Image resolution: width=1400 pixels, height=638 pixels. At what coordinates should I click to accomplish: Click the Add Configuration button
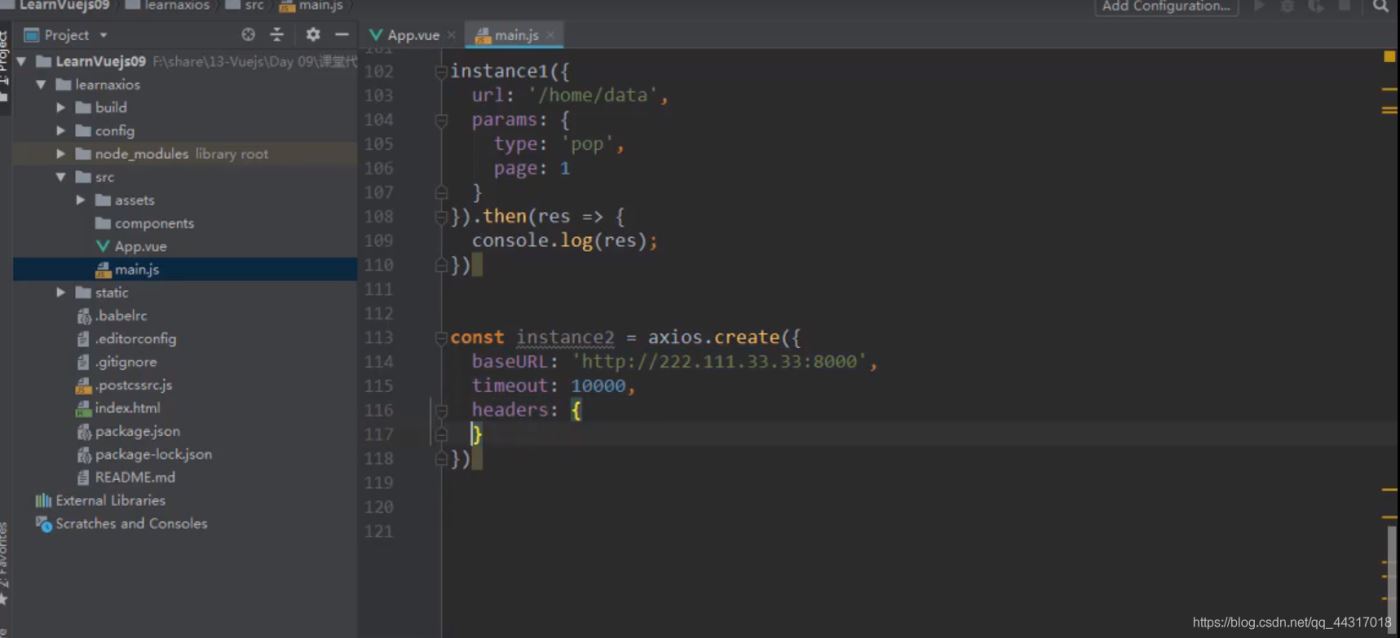[1166, 6]
